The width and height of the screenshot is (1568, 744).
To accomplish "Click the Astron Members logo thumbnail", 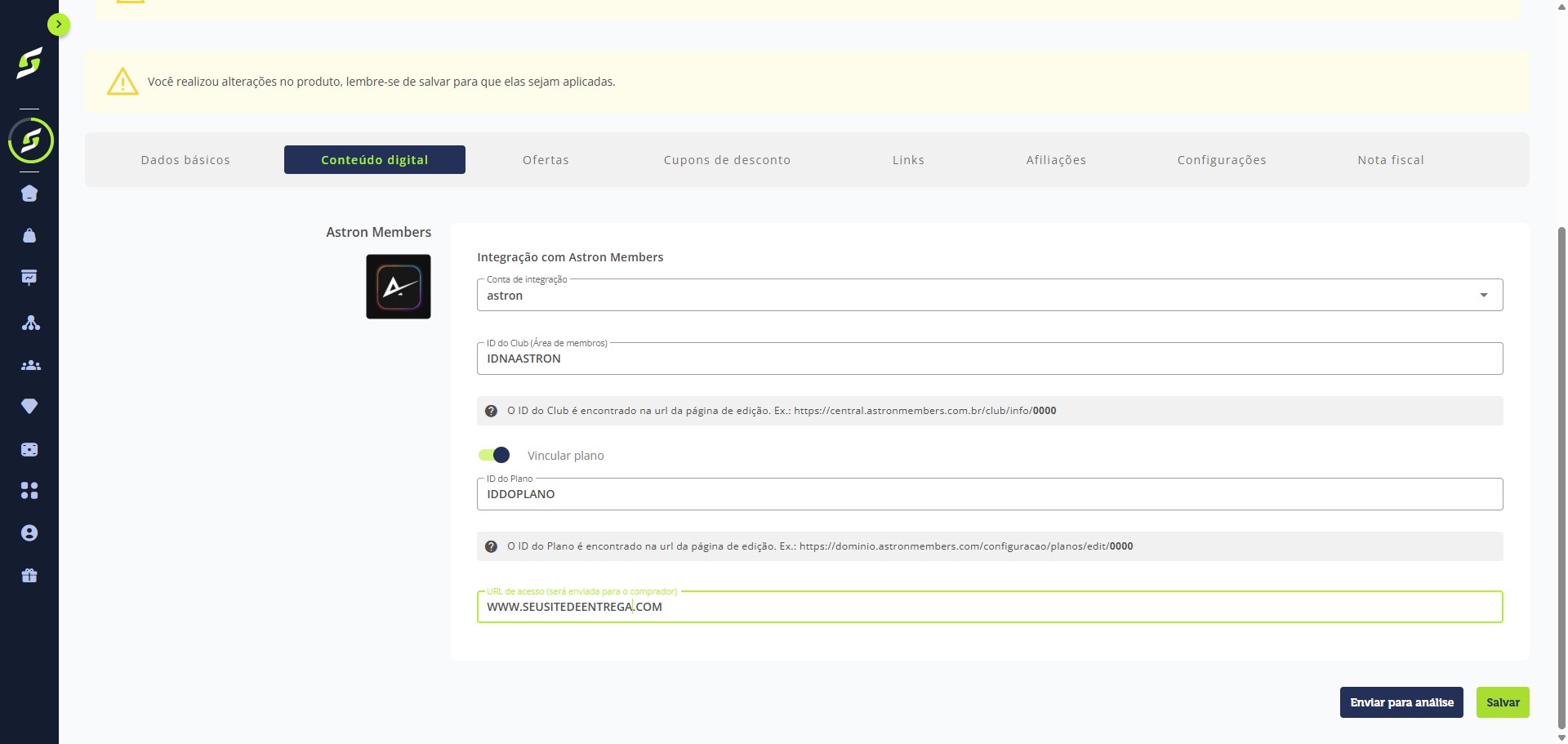I will point(399,287).
